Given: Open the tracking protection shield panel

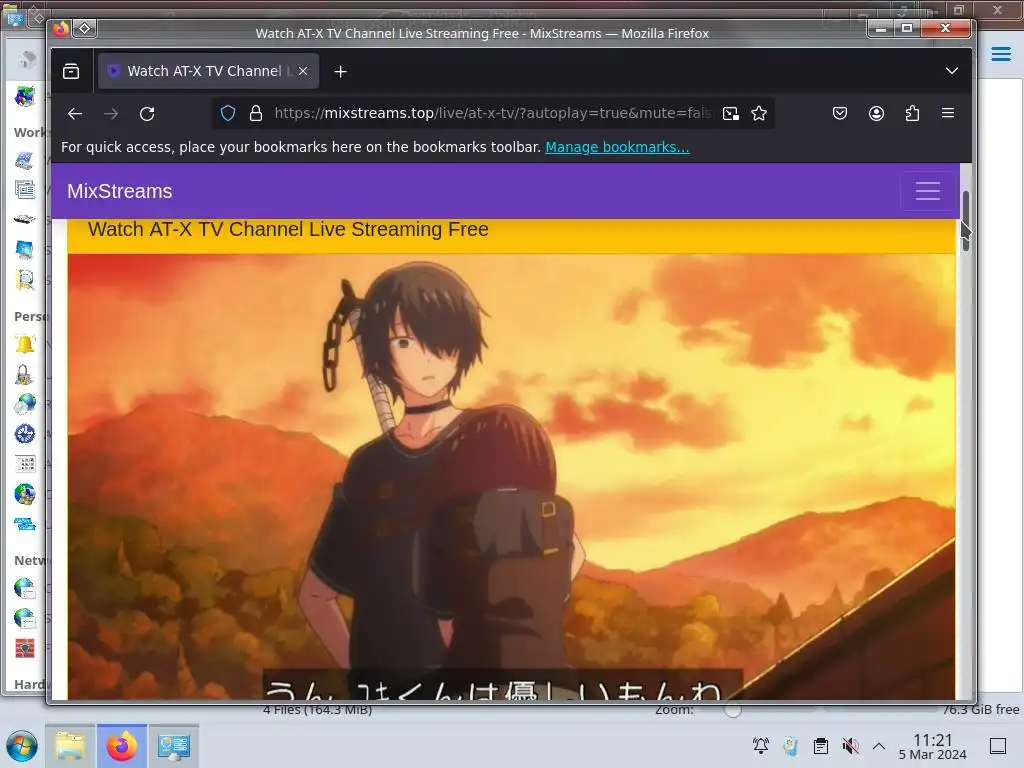Looking at the screenshot, I should click(227, 114).
